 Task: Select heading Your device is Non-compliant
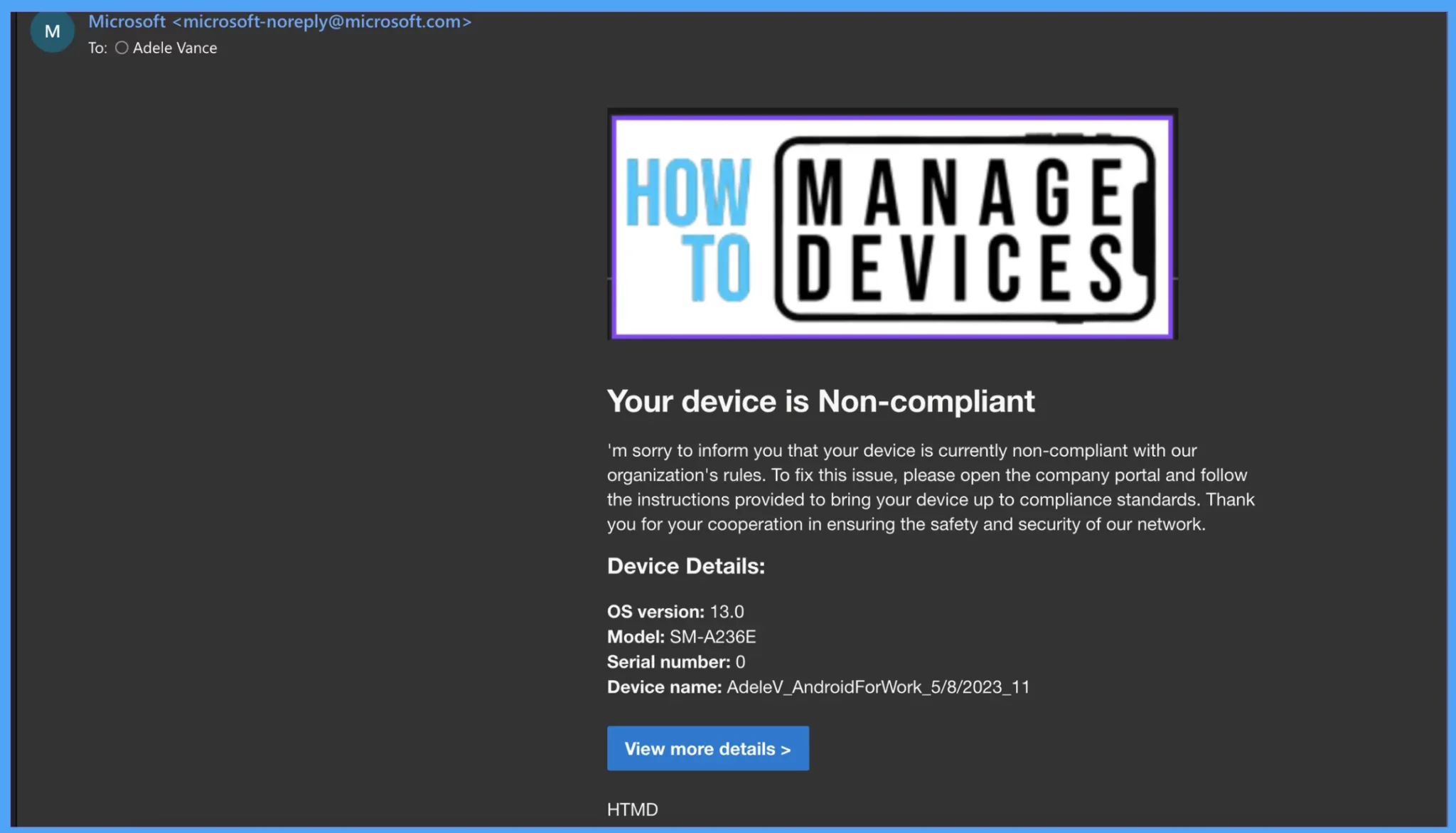point(820,401)
